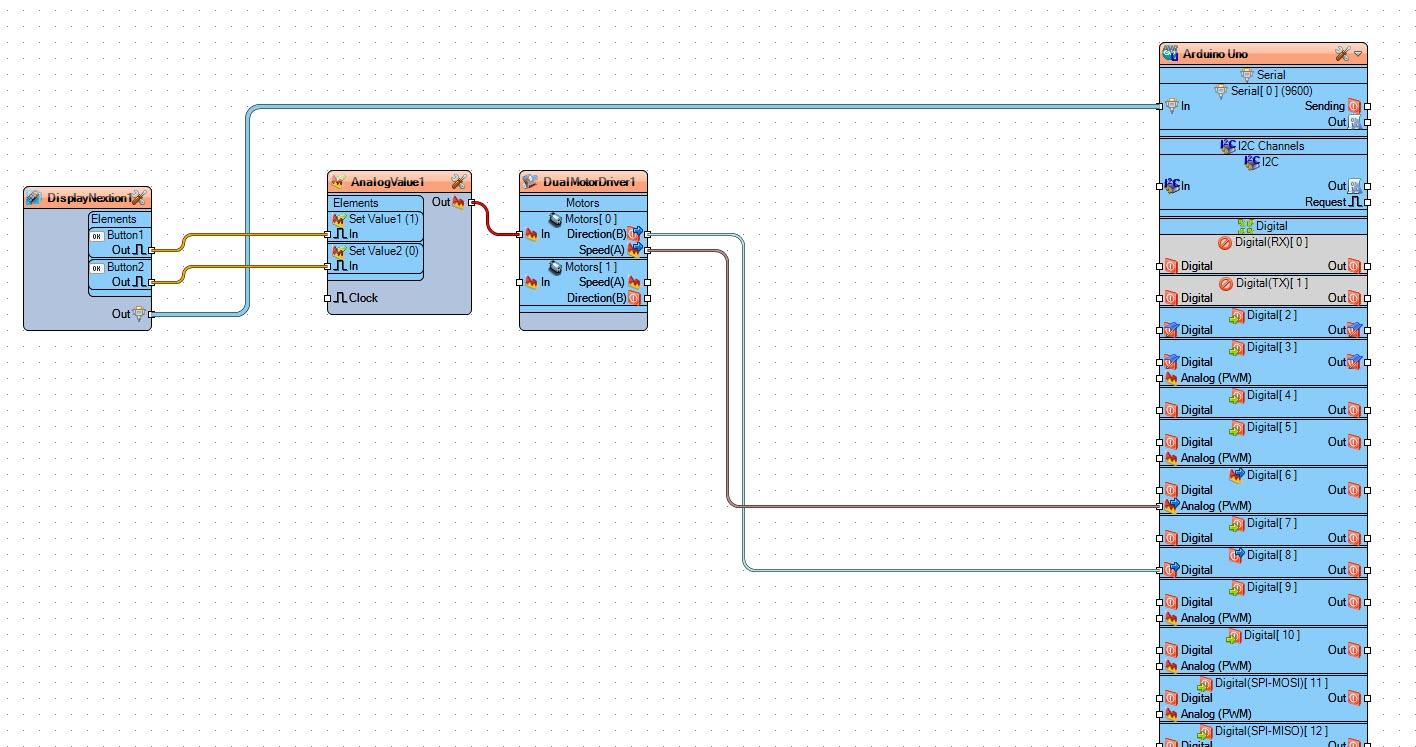Click the Digital[ 6 ] channel icon
This screenshot has height=747, width=1416.
coord(1237,475)
